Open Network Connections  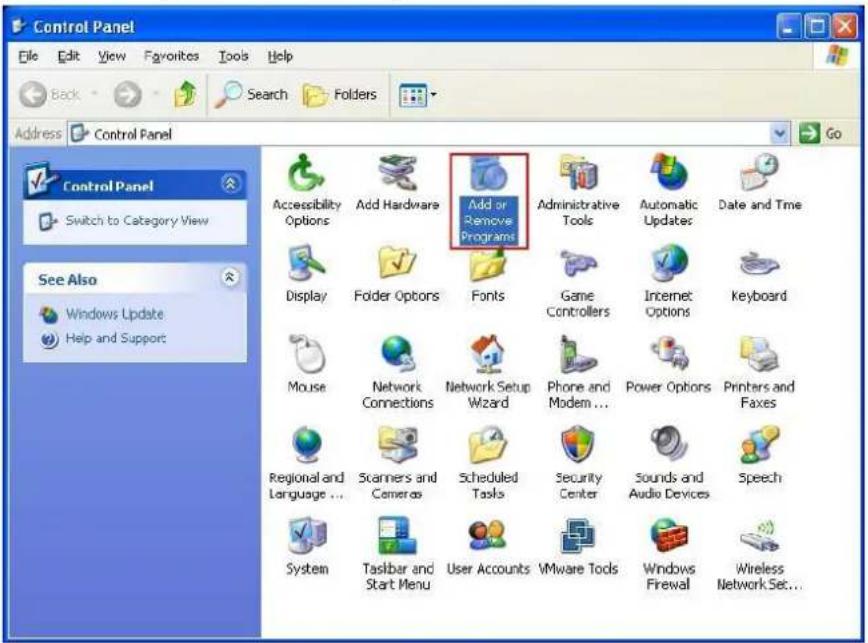point(397,372)
